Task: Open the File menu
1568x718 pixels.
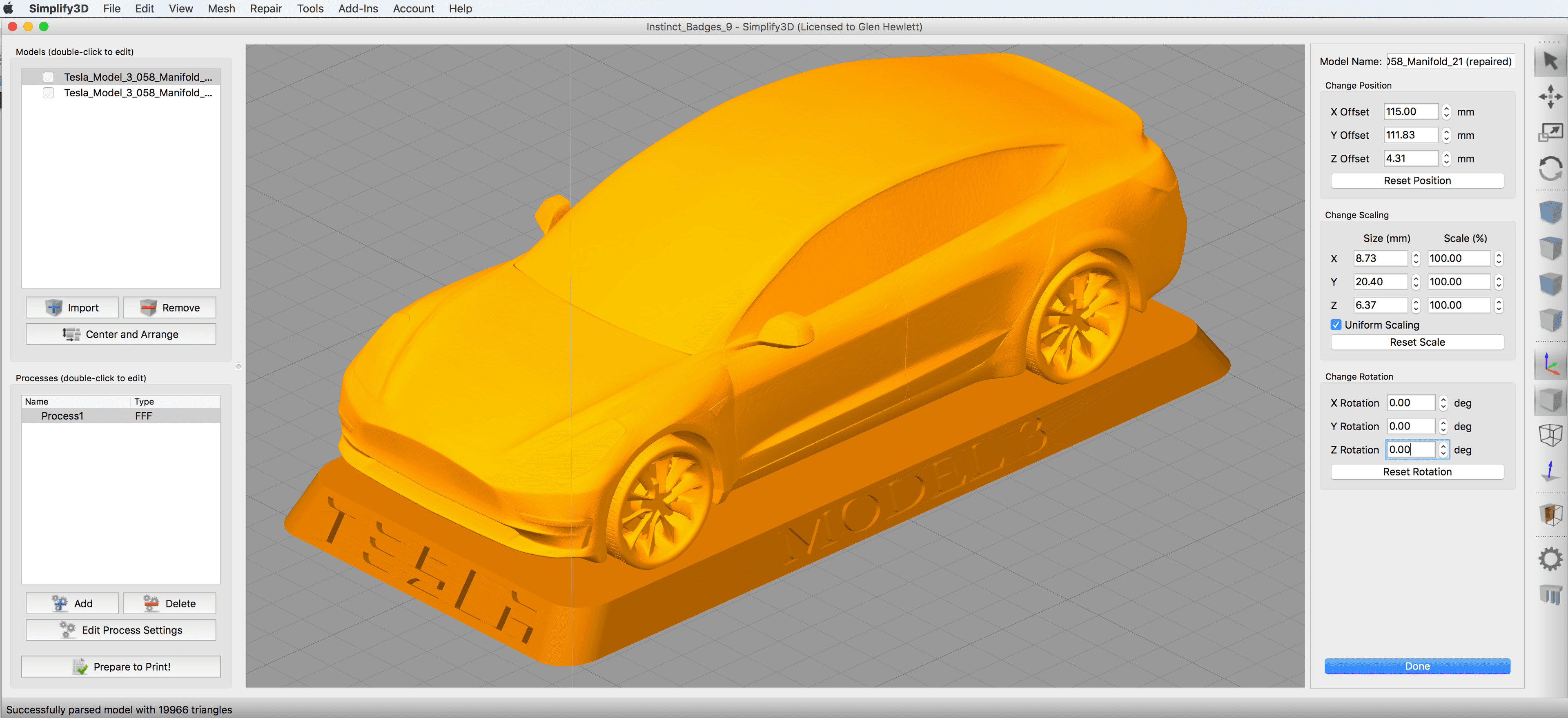Action: tap(111, 9)
